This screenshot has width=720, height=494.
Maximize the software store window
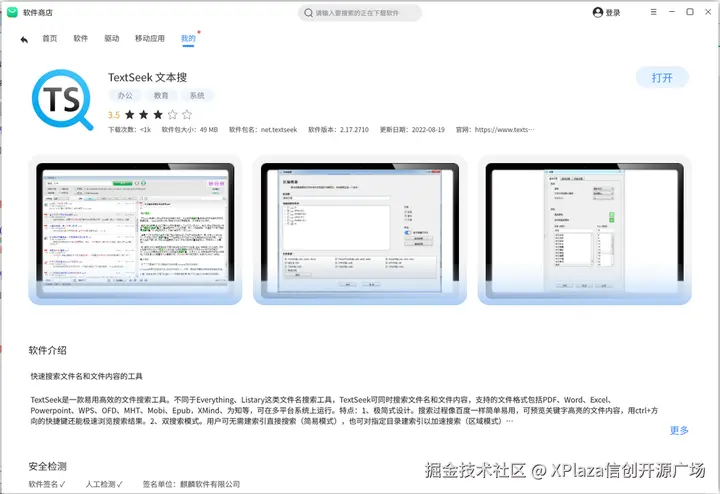[x=690, y=12]
